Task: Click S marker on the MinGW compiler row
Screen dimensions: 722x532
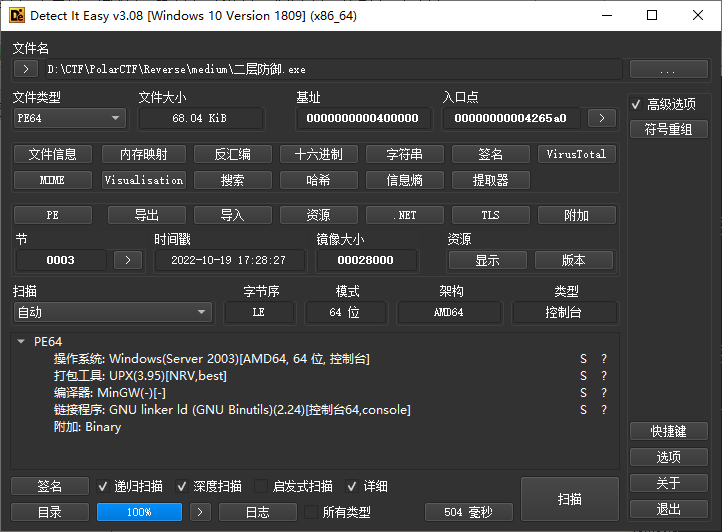Action: pos(583,393)
